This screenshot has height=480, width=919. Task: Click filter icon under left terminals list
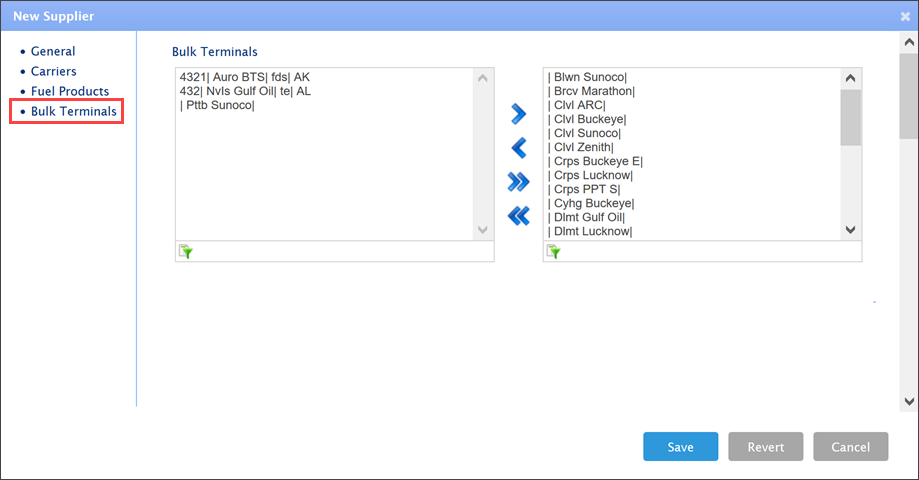point(185,252)
